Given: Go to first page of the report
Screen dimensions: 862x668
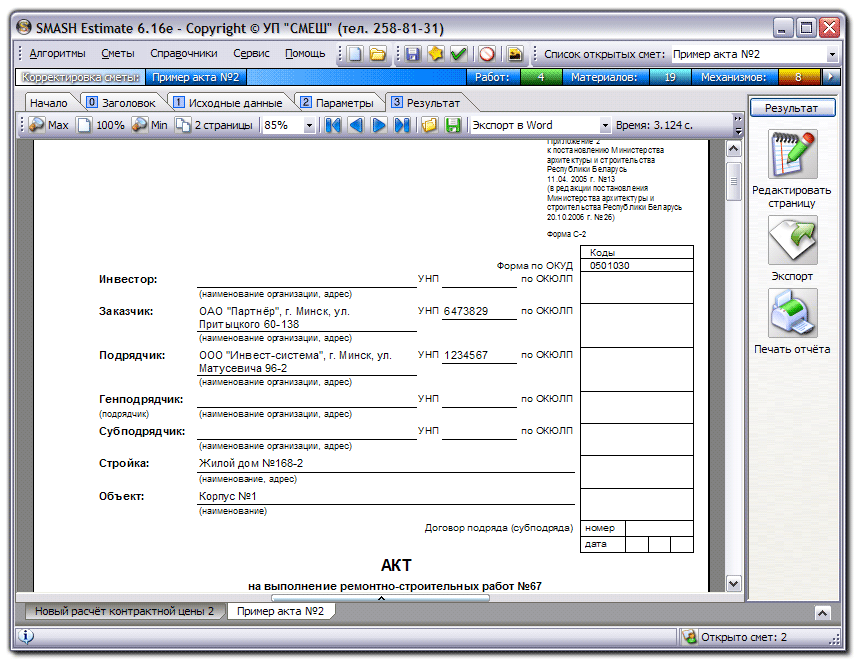Looking at the screenshot, I should pos(333,125).
